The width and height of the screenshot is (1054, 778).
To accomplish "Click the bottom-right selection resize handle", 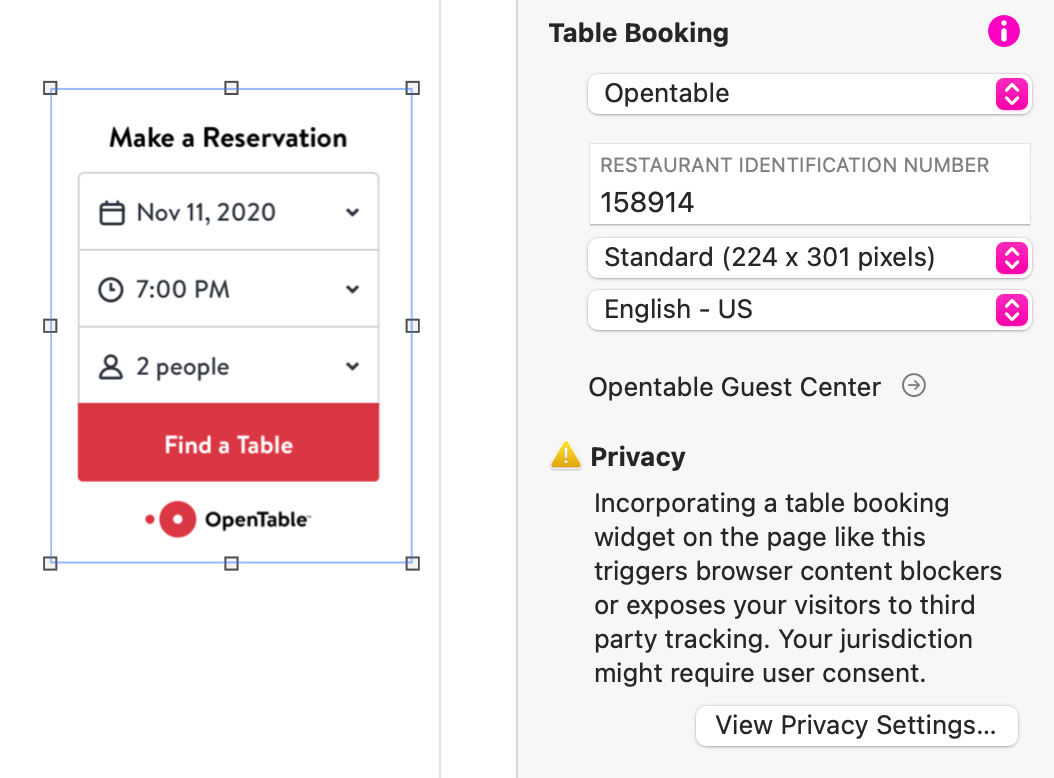I will tap(412, 564).
